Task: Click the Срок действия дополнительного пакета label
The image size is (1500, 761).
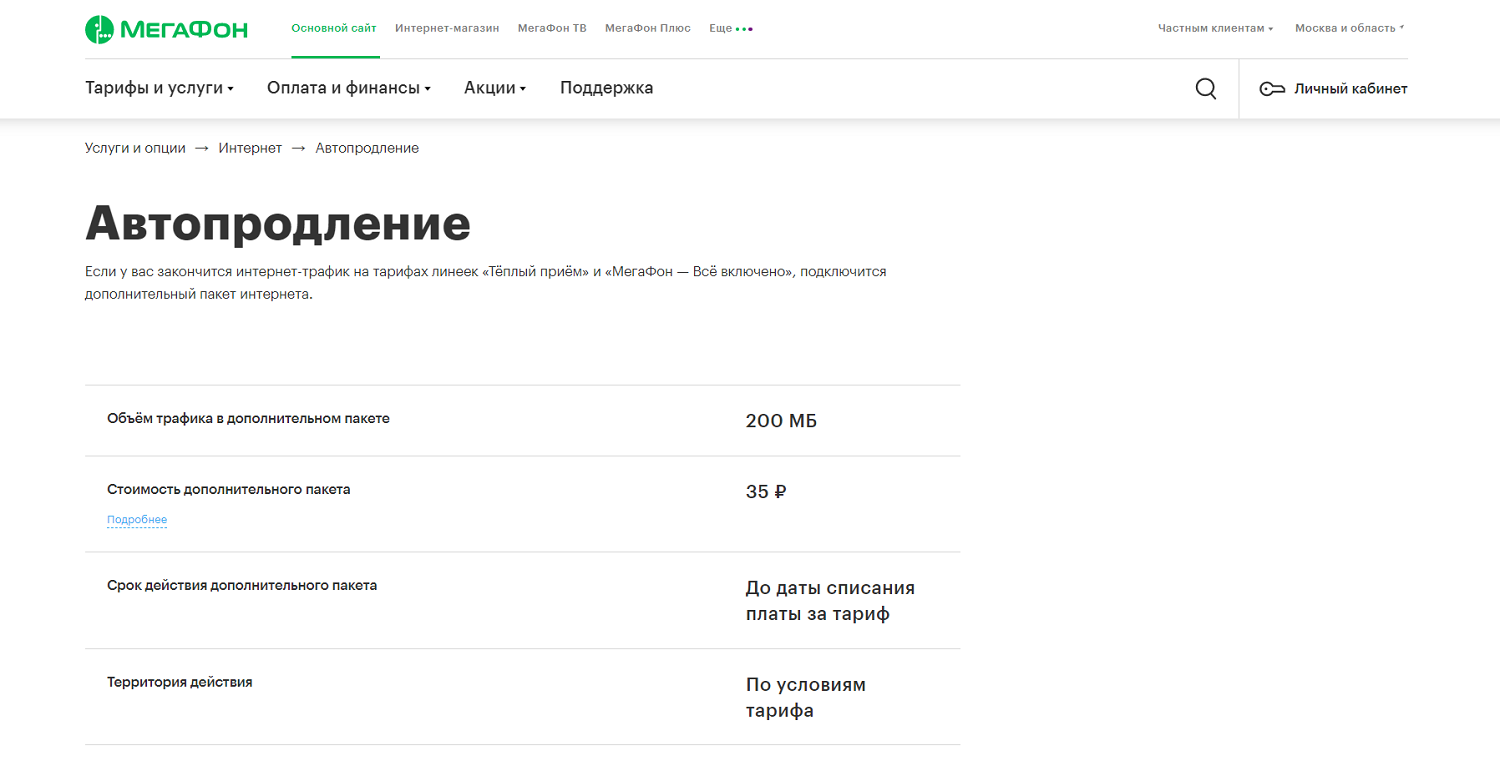Action: pos(242,586)
